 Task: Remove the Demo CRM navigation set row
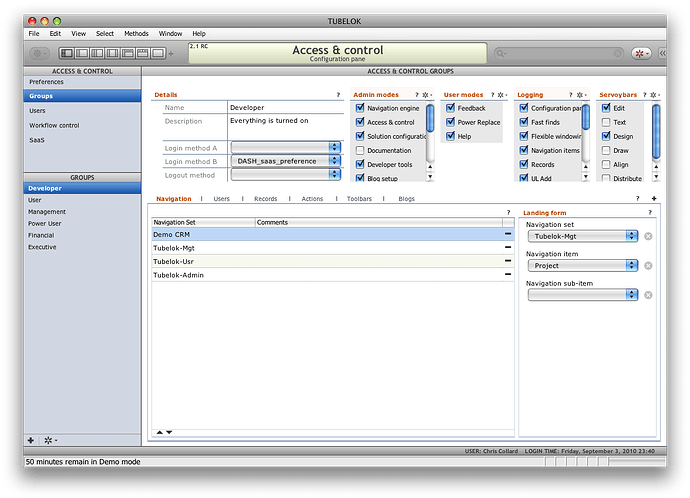pyautogui.click(x=508, y=234)
